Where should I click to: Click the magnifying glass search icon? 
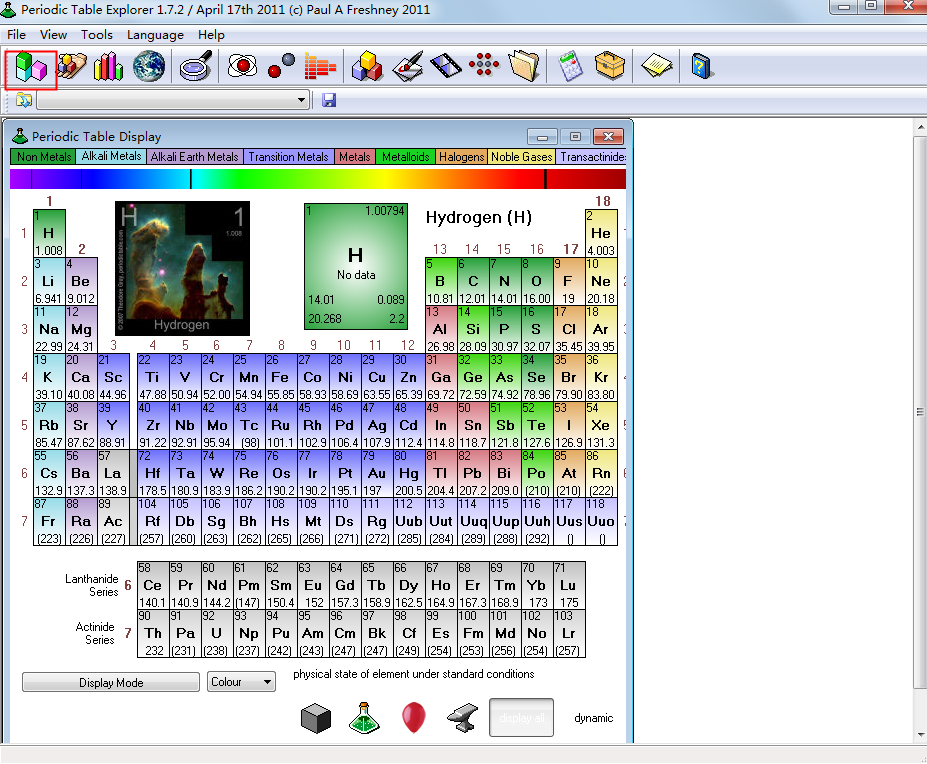coord(194,67)
